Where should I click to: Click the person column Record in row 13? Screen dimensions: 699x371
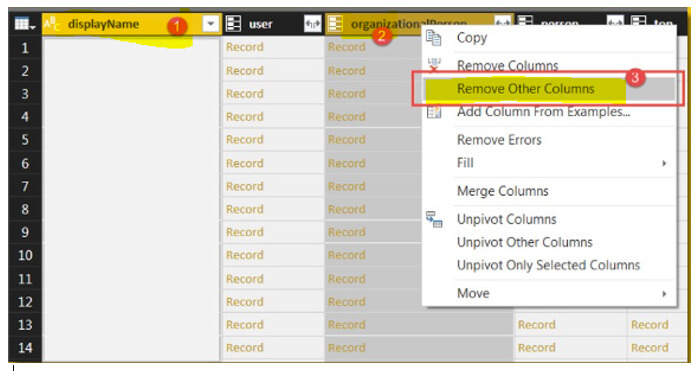[536, 325]
